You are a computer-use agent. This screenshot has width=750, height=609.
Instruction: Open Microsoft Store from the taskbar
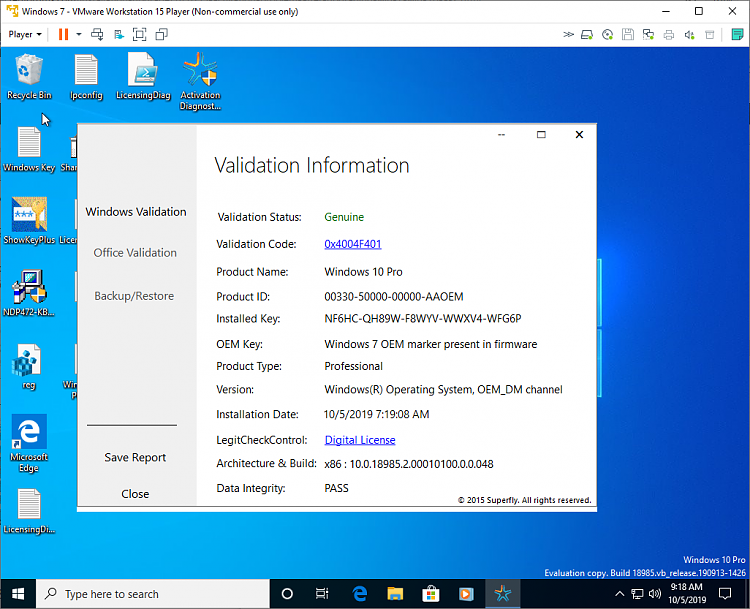tap(430, 594)
